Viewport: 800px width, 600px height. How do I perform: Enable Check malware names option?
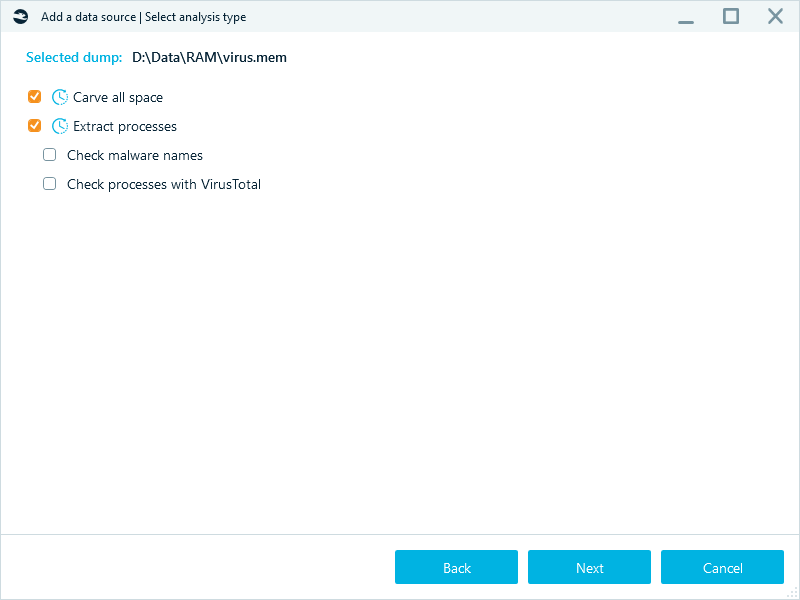pyautogui.click(x=49, y=155)
